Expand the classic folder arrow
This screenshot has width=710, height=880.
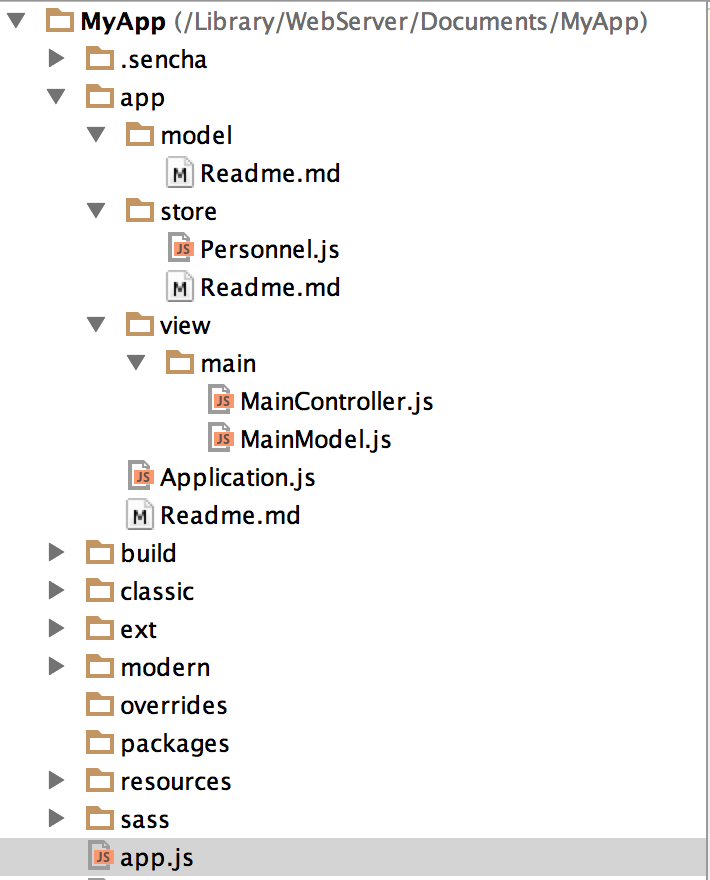pyautogui.click(x=56, y=591)
